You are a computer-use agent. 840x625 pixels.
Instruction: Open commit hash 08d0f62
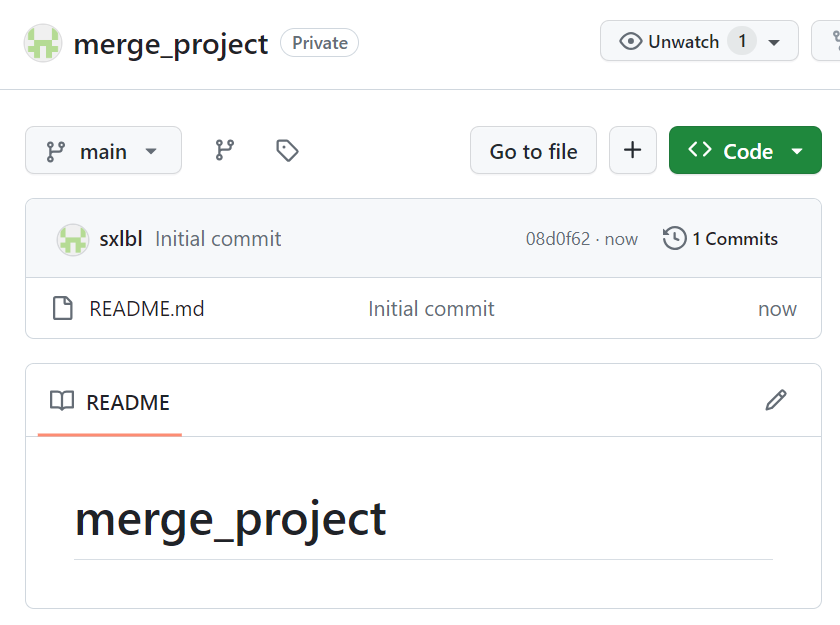(x=557, y=239)
